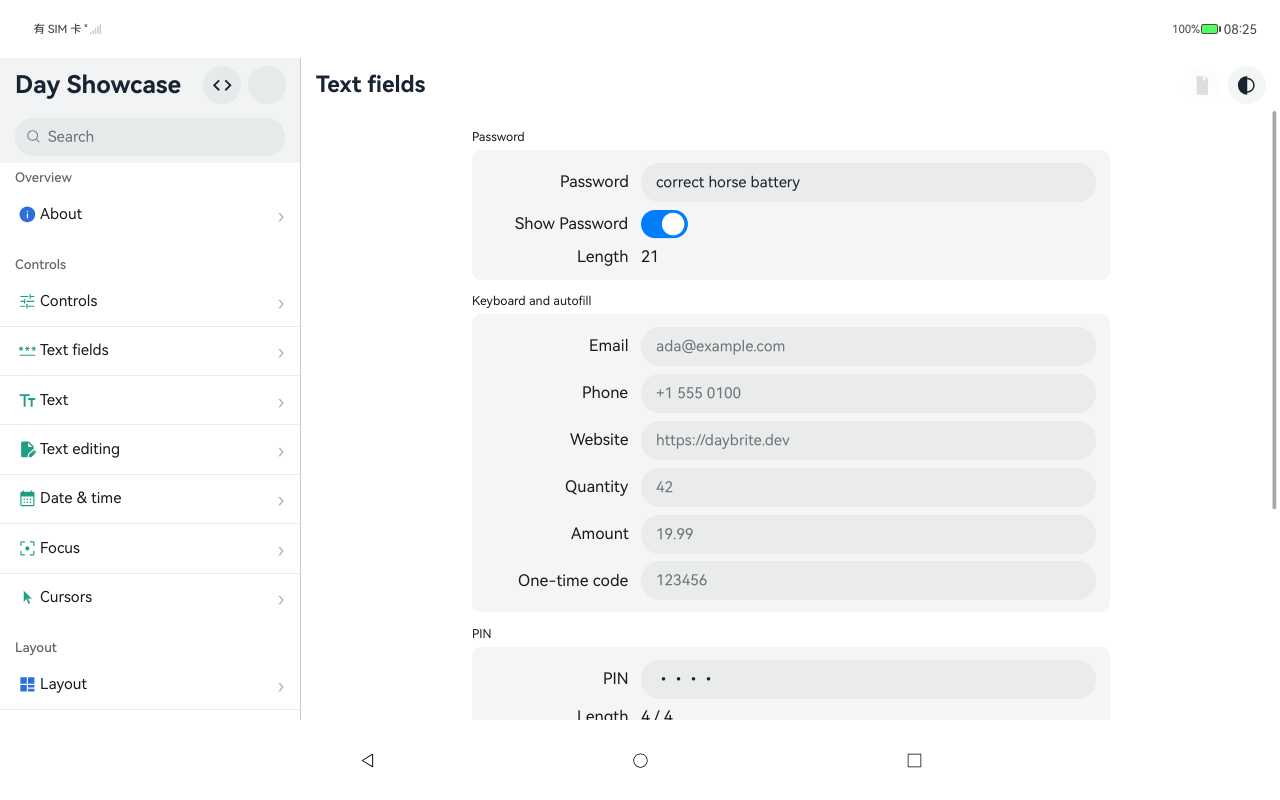Screen dimensions: 1280x800
Task: Click the Controls sliders icon
Action: (27, 301)
